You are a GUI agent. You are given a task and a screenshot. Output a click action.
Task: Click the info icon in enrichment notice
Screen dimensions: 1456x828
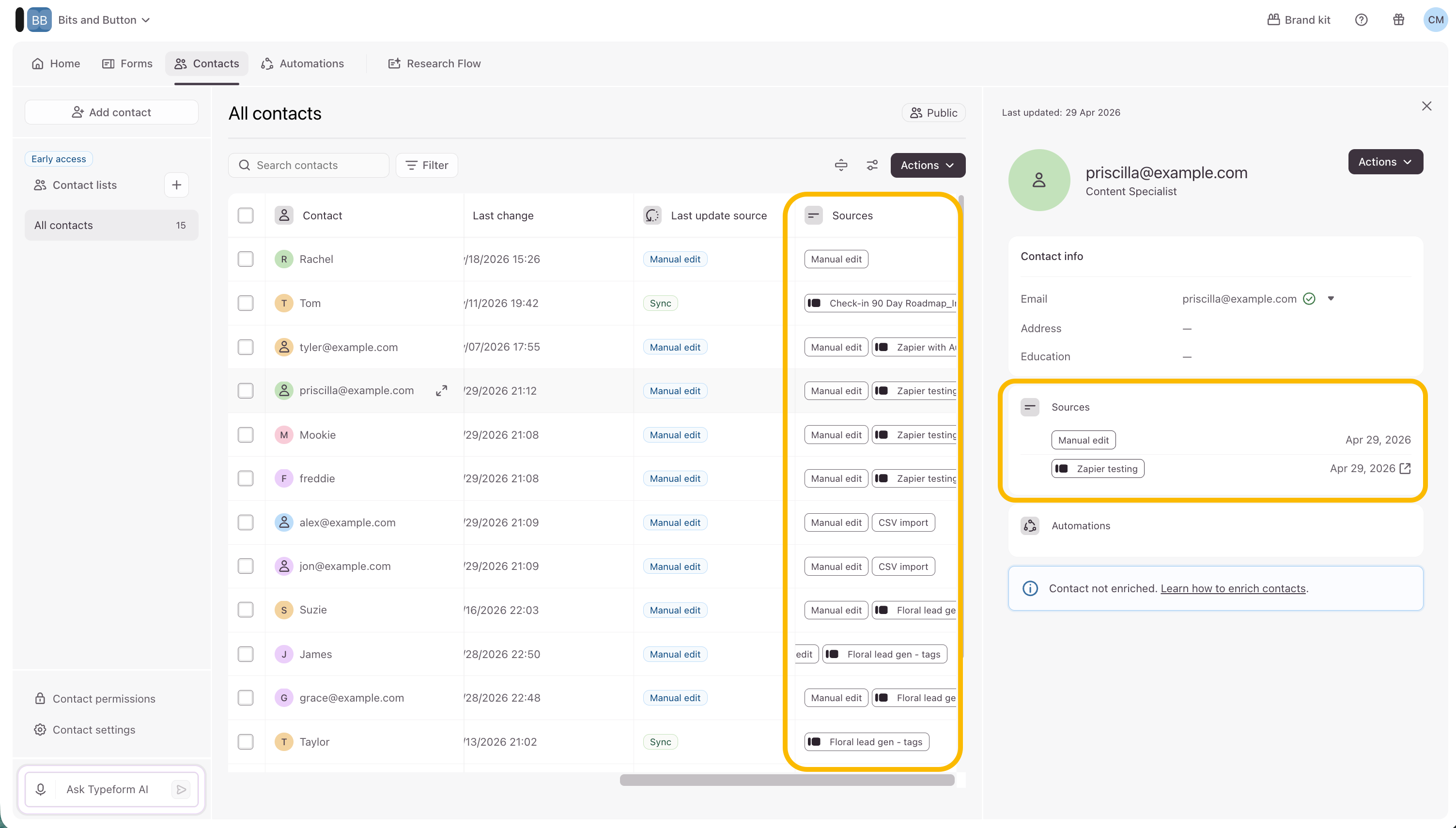pos(1030,588)
